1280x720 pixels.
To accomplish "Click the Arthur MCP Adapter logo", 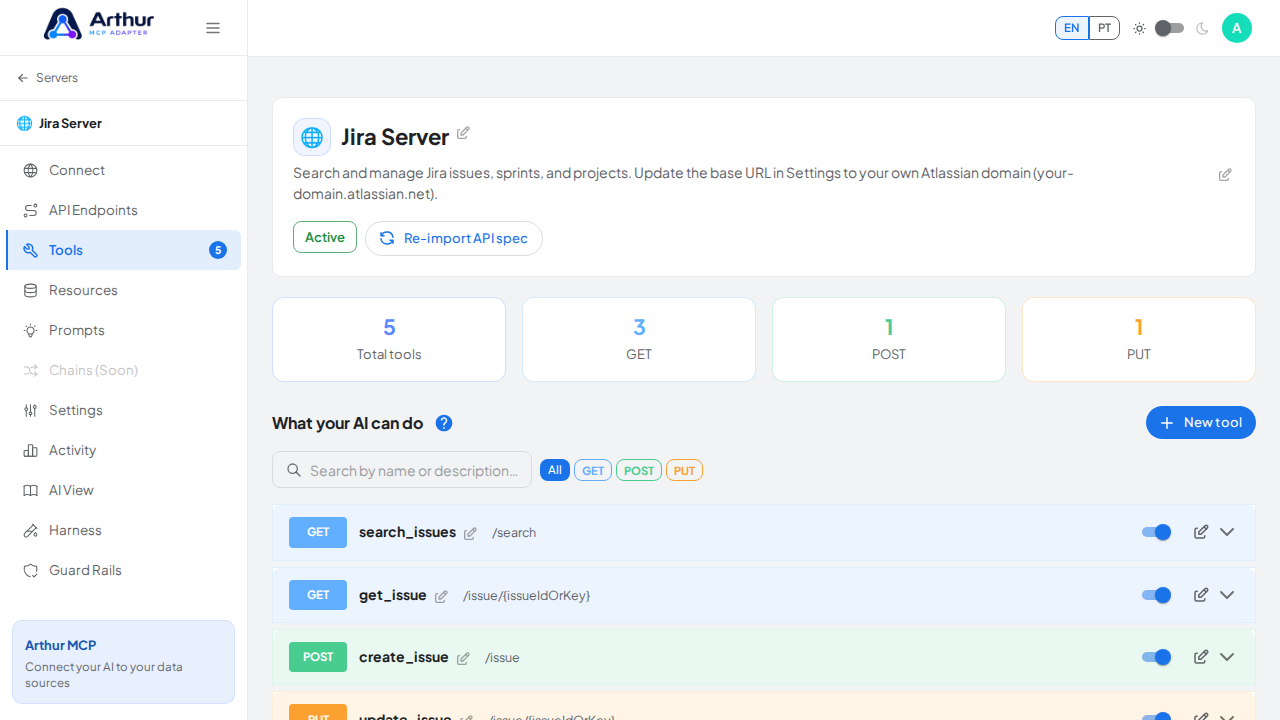I will 99,24.
